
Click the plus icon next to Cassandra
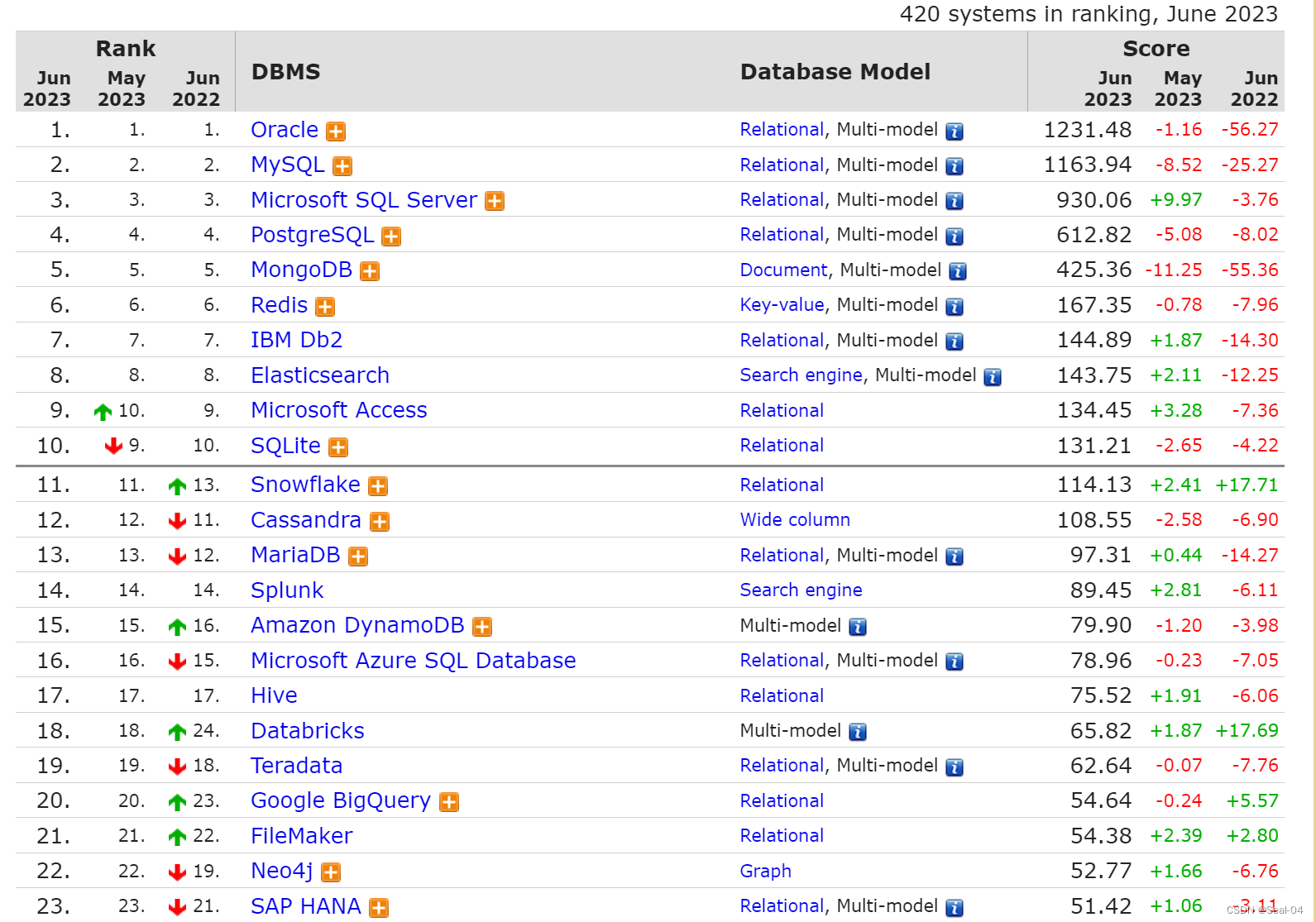pyautogui.click(x=380, y=522)
